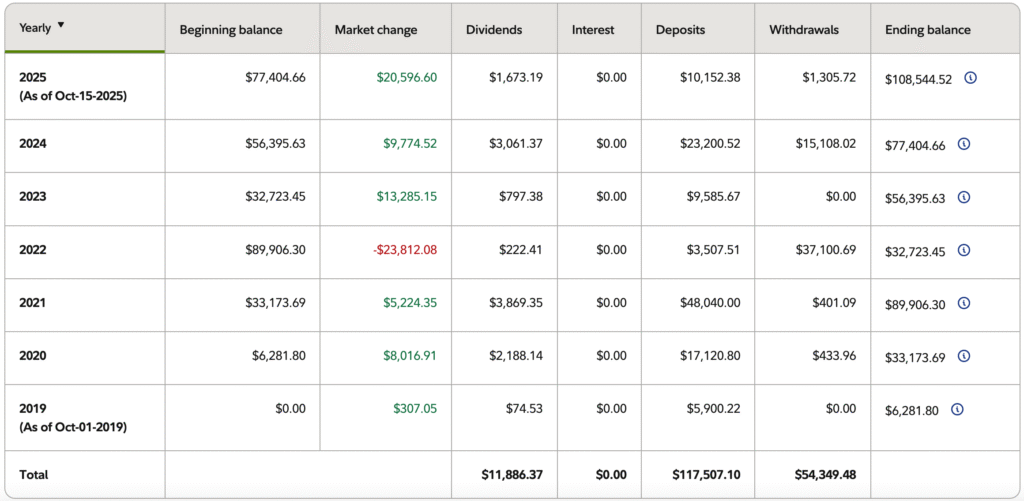1024x501 pixels.
Task: Click the Ending balance column header
Action: click(x=927, y=30)
